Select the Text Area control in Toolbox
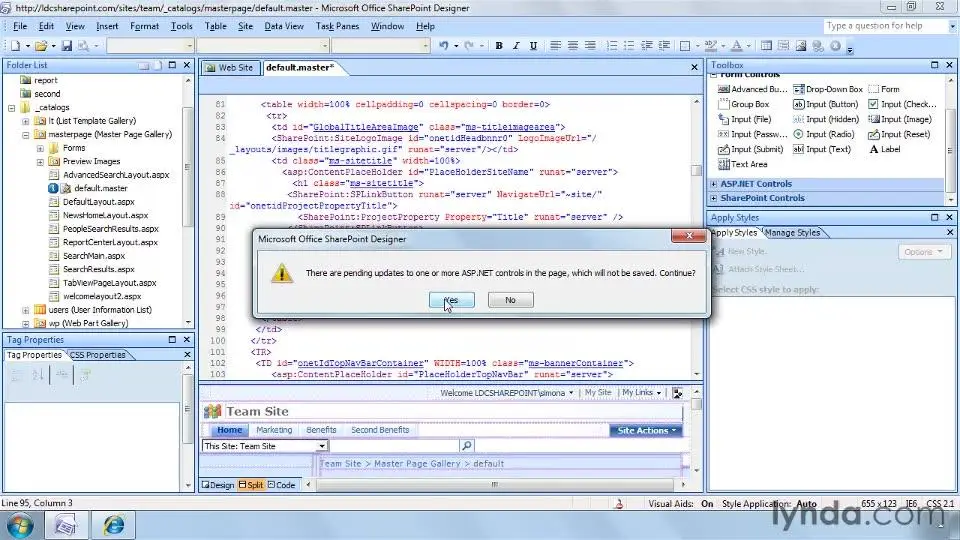The width and height of the screenshot is (960, 540). click(x=743, y=164)
